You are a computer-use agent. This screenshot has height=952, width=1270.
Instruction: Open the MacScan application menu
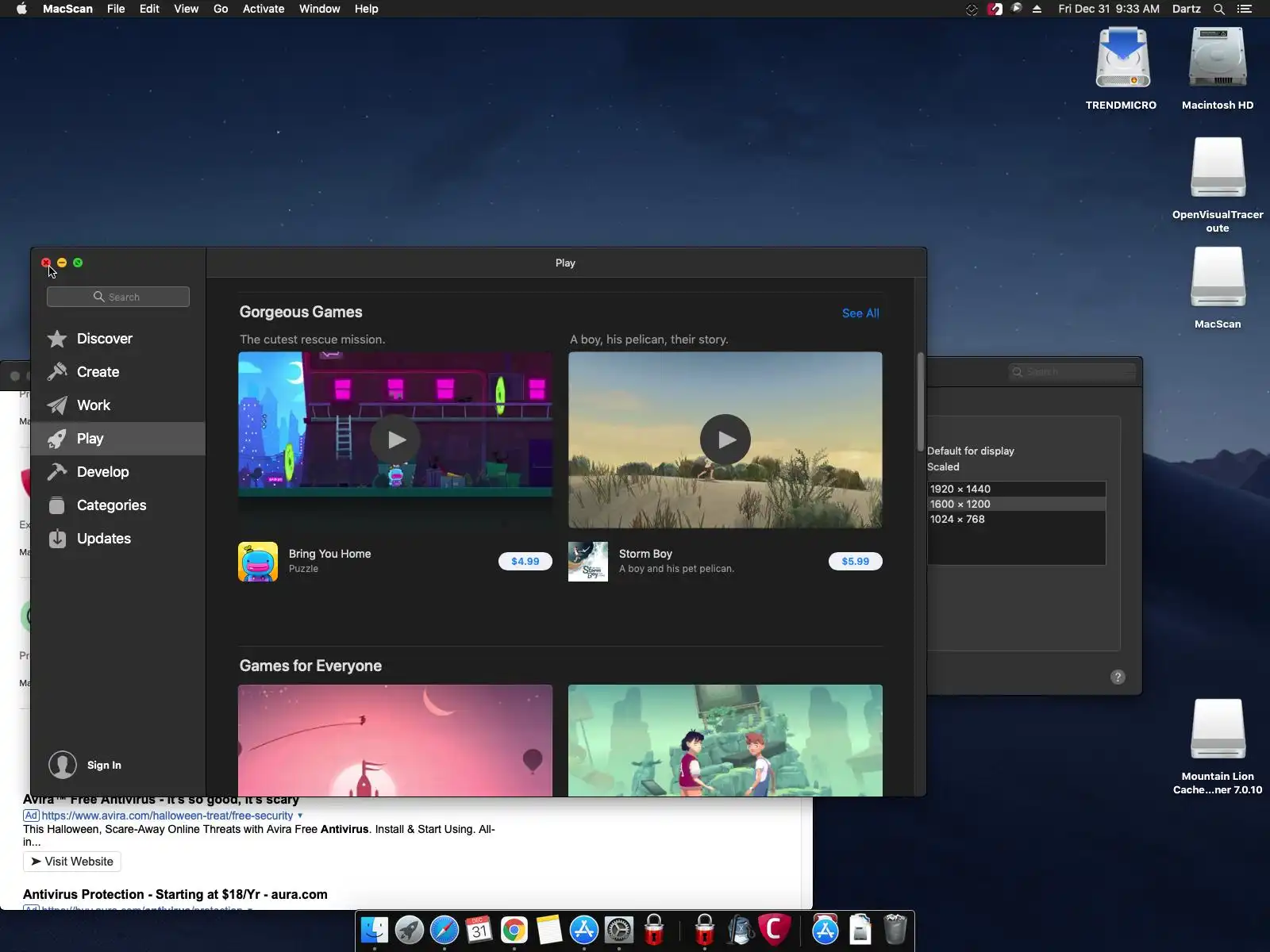click(x=67, y=9)
